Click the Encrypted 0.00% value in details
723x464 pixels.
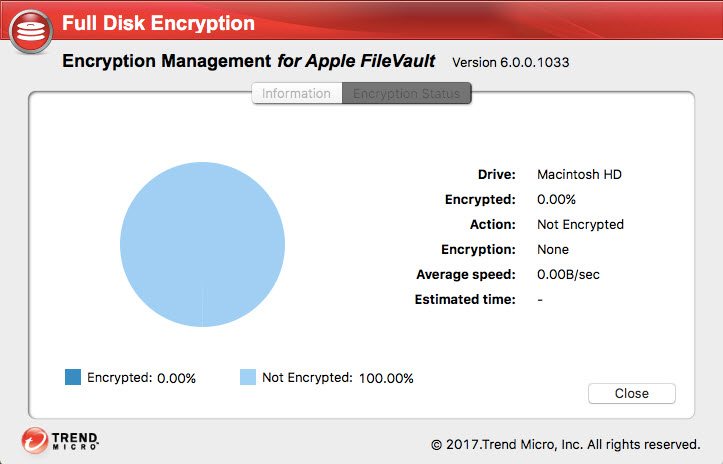point(557,199)
